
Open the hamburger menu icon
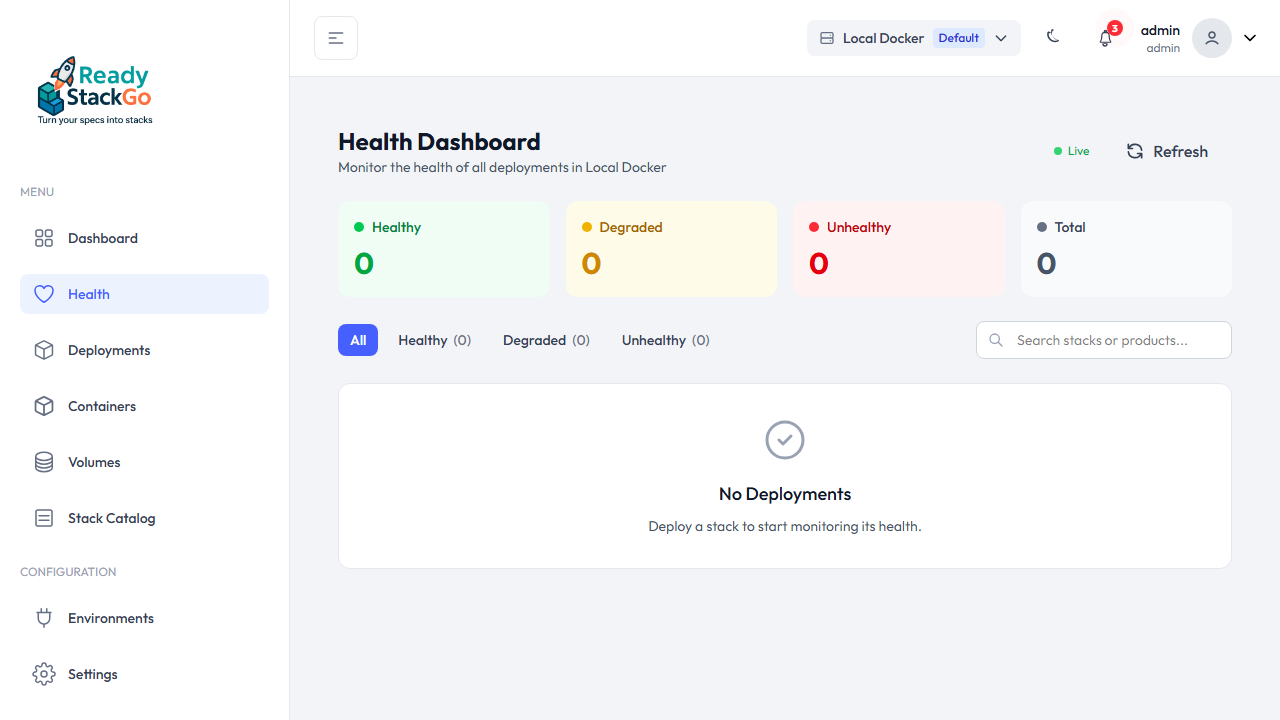(x=335, y=37)
